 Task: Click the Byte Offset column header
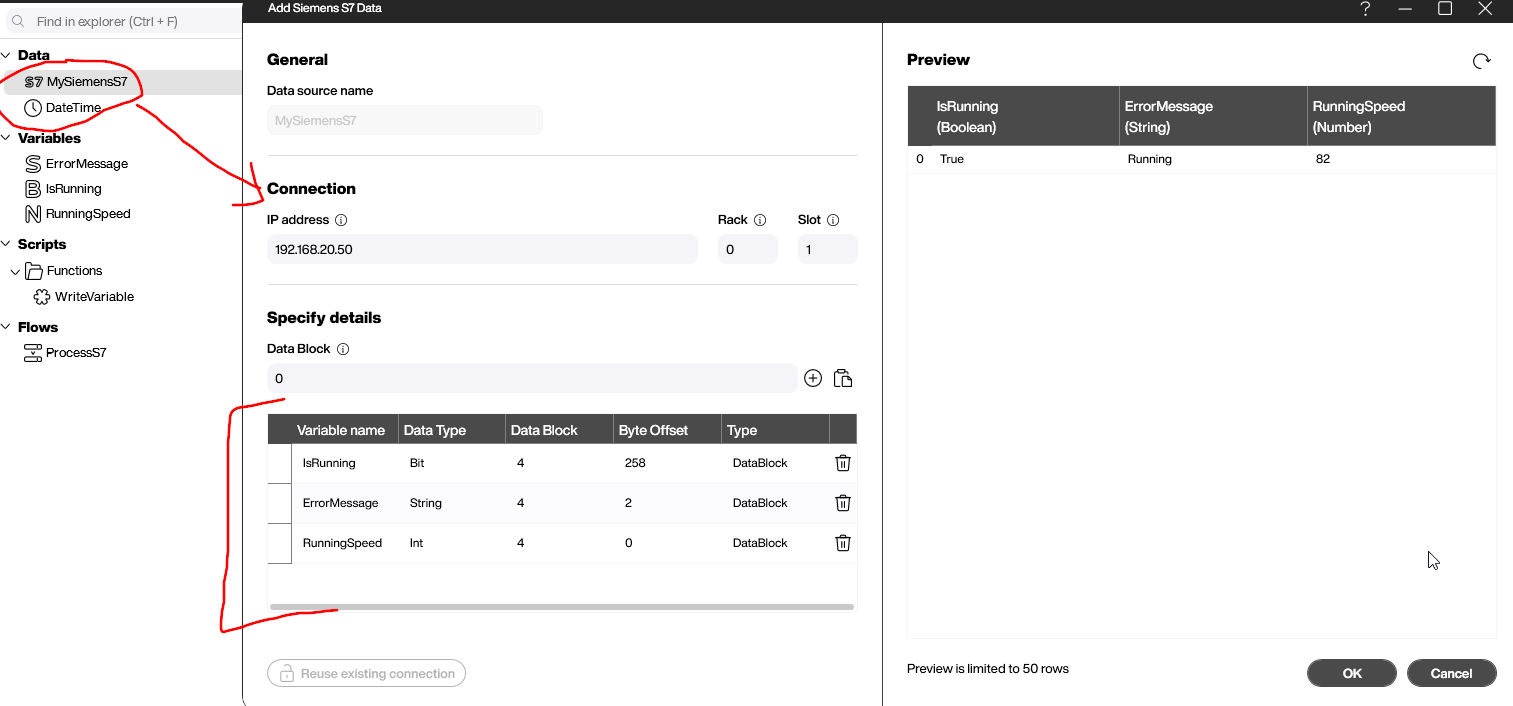click(668, 430)
